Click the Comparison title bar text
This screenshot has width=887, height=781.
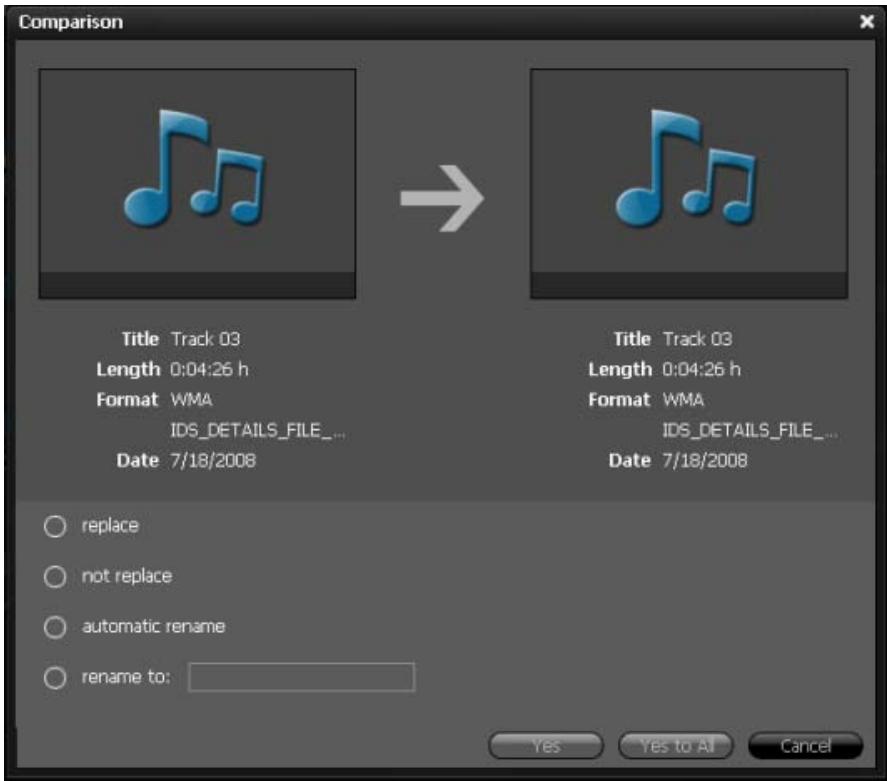coord(71,22)
